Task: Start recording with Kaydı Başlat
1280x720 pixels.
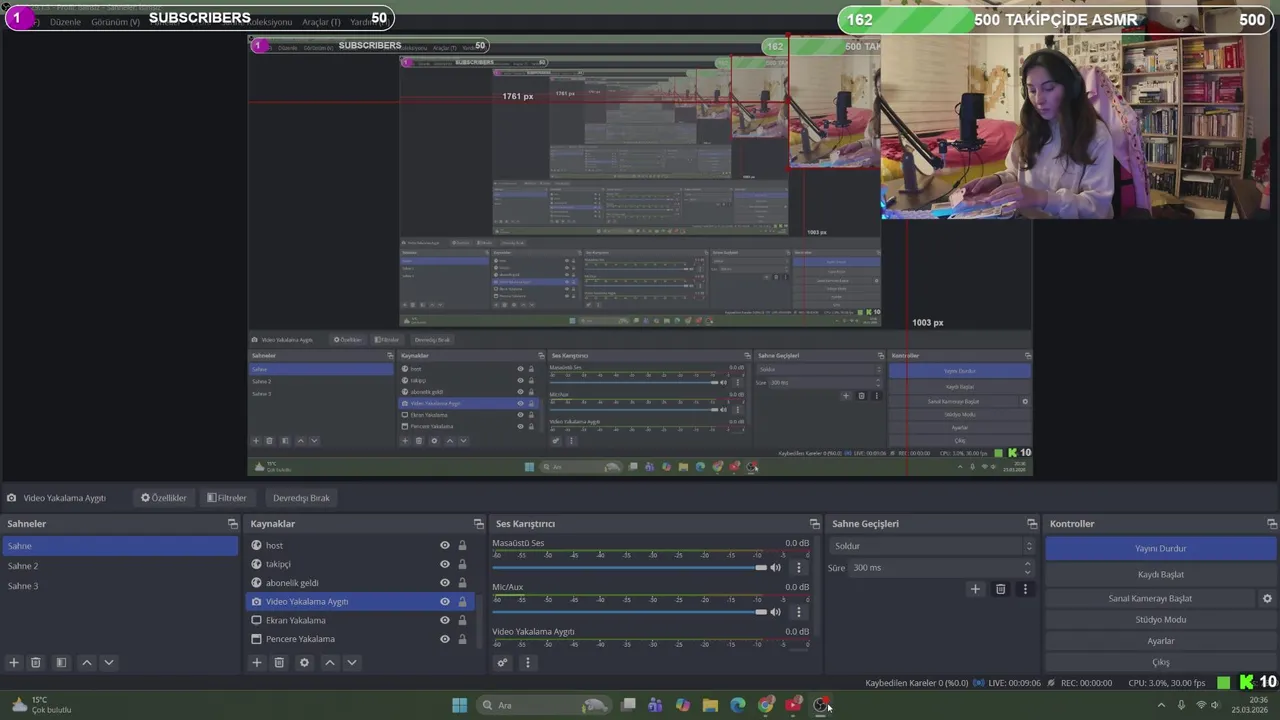Action: coord(1161,575)
